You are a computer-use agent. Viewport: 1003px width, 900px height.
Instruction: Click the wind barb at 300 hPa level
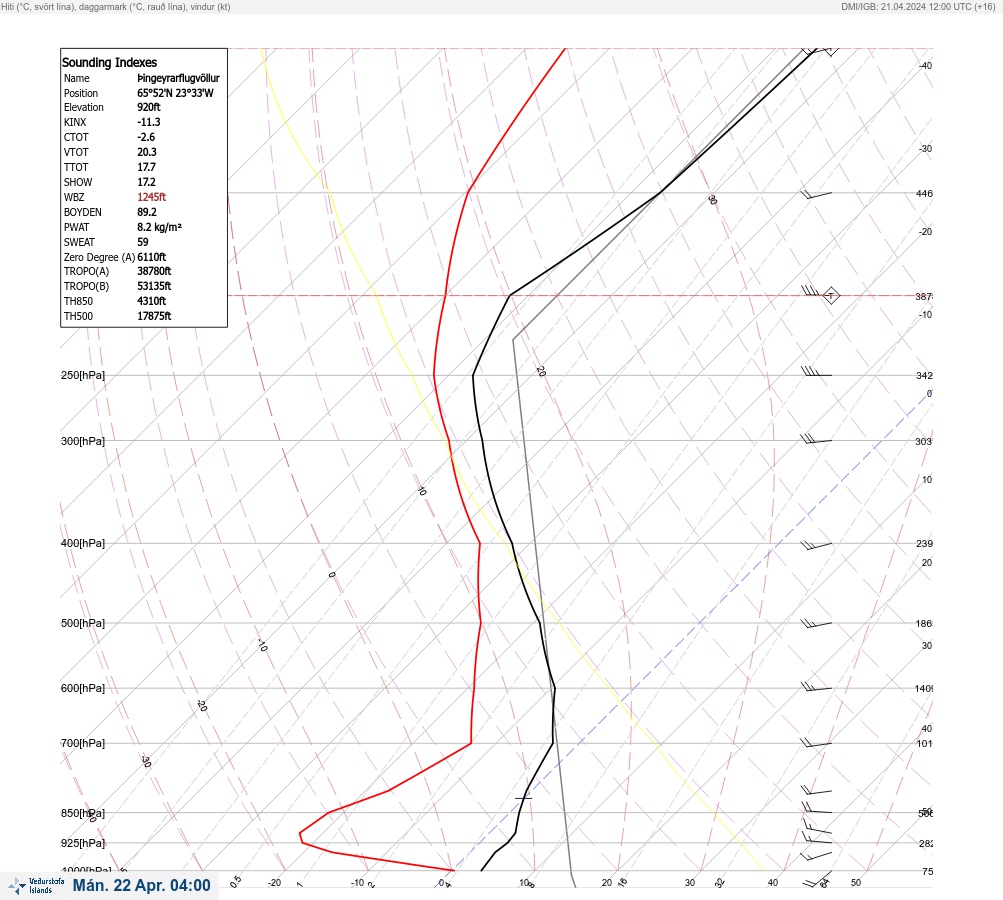(816, 439)
